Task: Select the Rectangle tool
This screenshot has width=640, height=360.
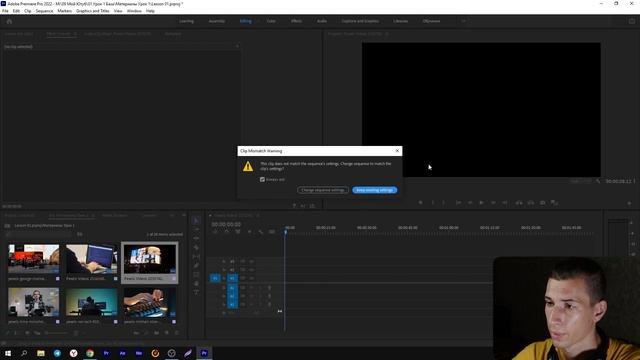Action: point(196,274)
